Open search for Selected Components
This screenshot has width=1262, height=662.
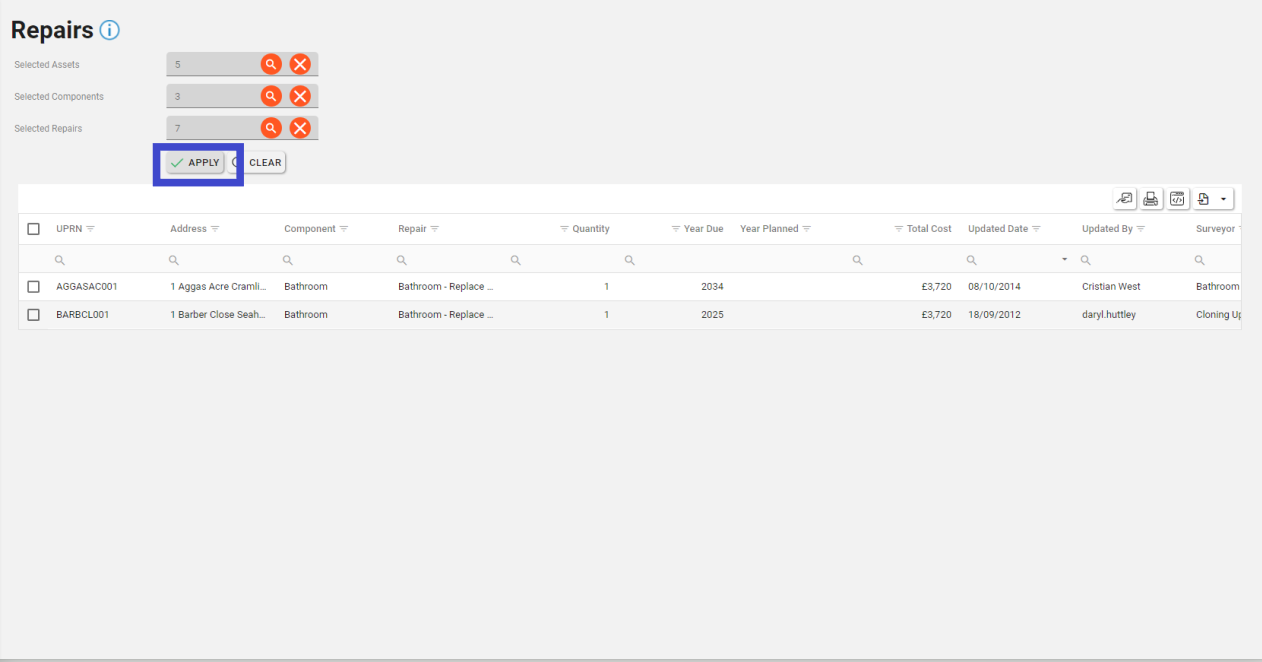271,96
